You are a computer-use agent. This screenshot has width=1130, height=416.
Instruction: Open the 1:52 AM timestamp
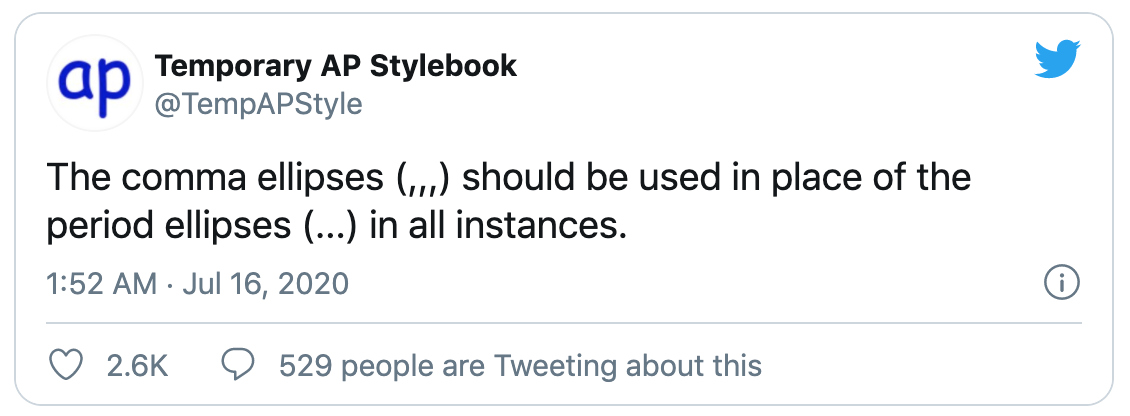[x=102, y=284]
